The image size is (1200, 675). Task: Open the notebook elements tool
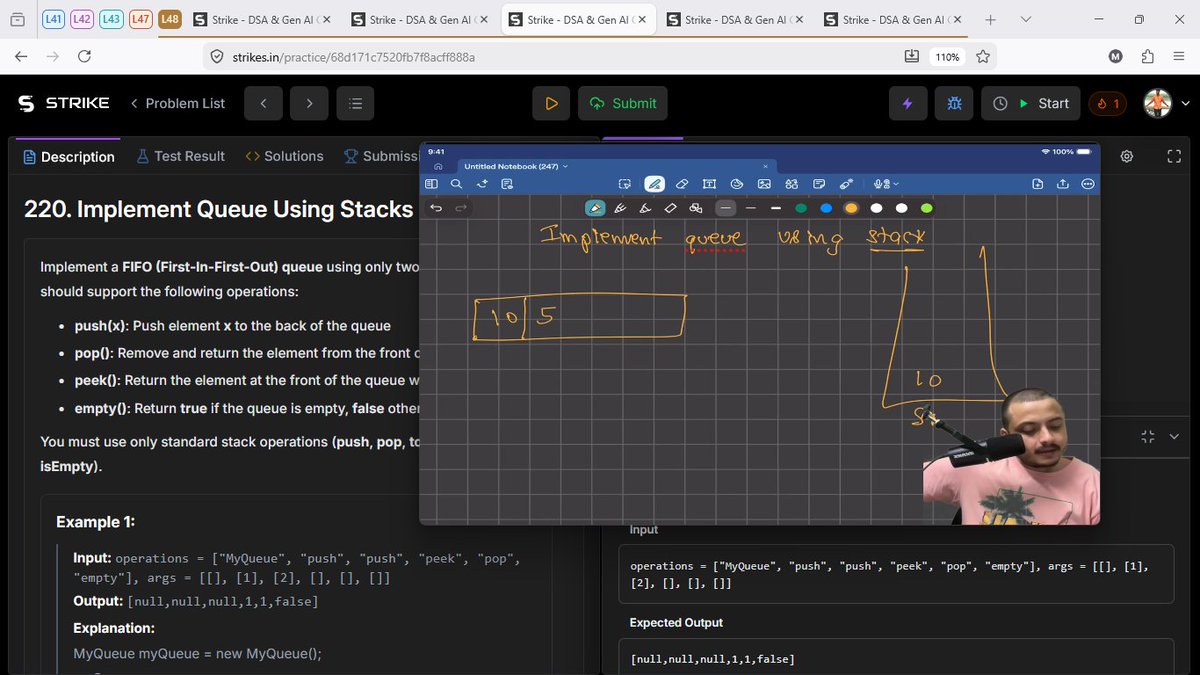click(792, 184)
